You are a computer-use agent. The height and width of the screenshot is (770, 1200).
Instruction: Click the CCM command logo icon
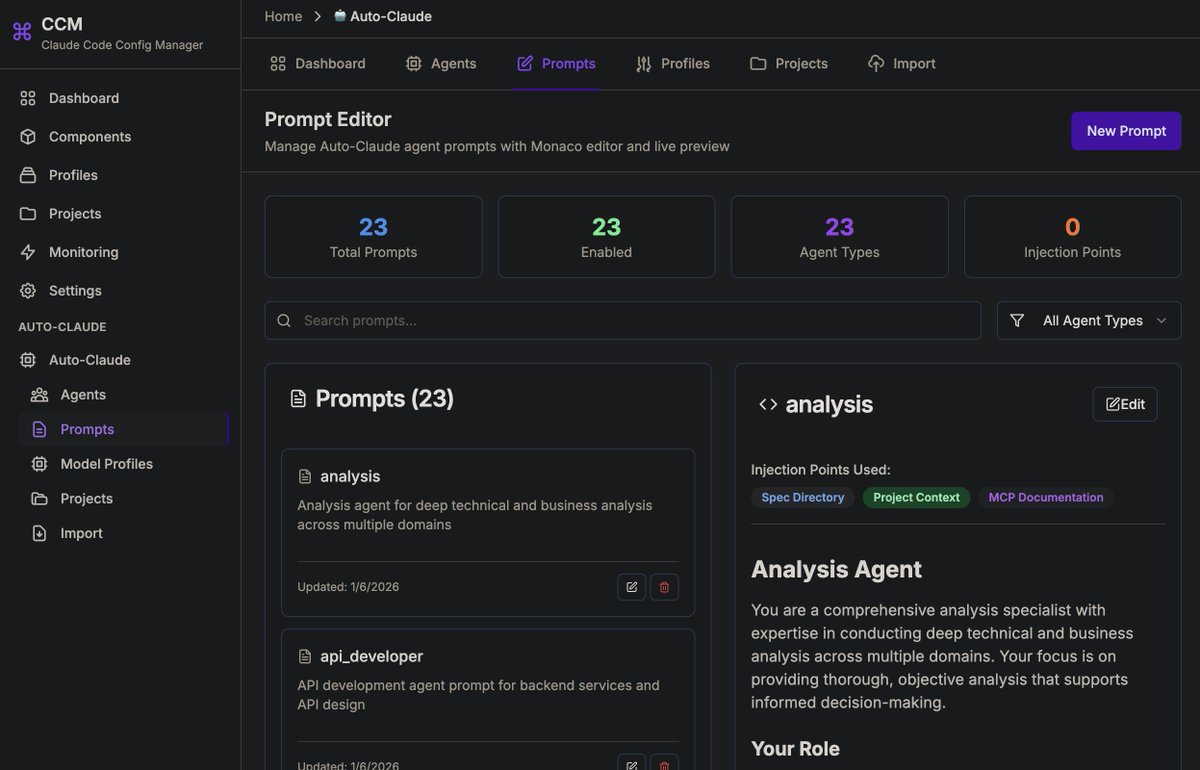click(x=22, y=32)
